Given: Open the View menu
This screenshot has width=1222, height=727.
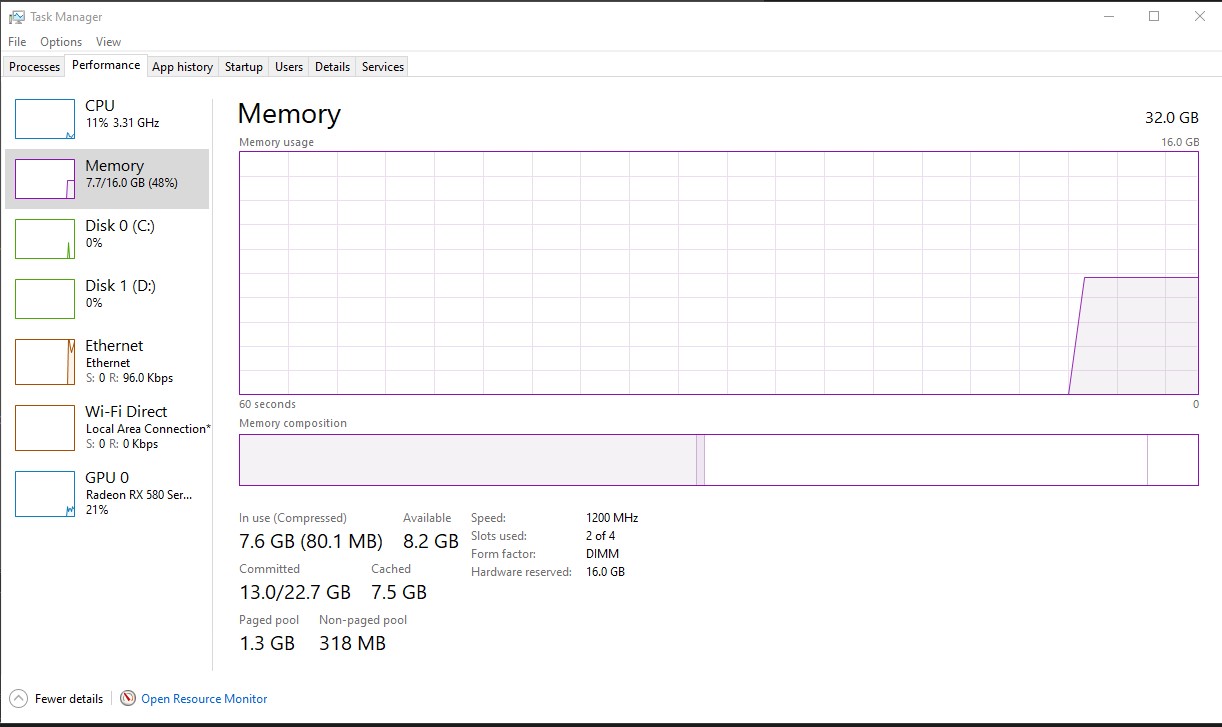Looking at the screenshot, I should point(108,41).
